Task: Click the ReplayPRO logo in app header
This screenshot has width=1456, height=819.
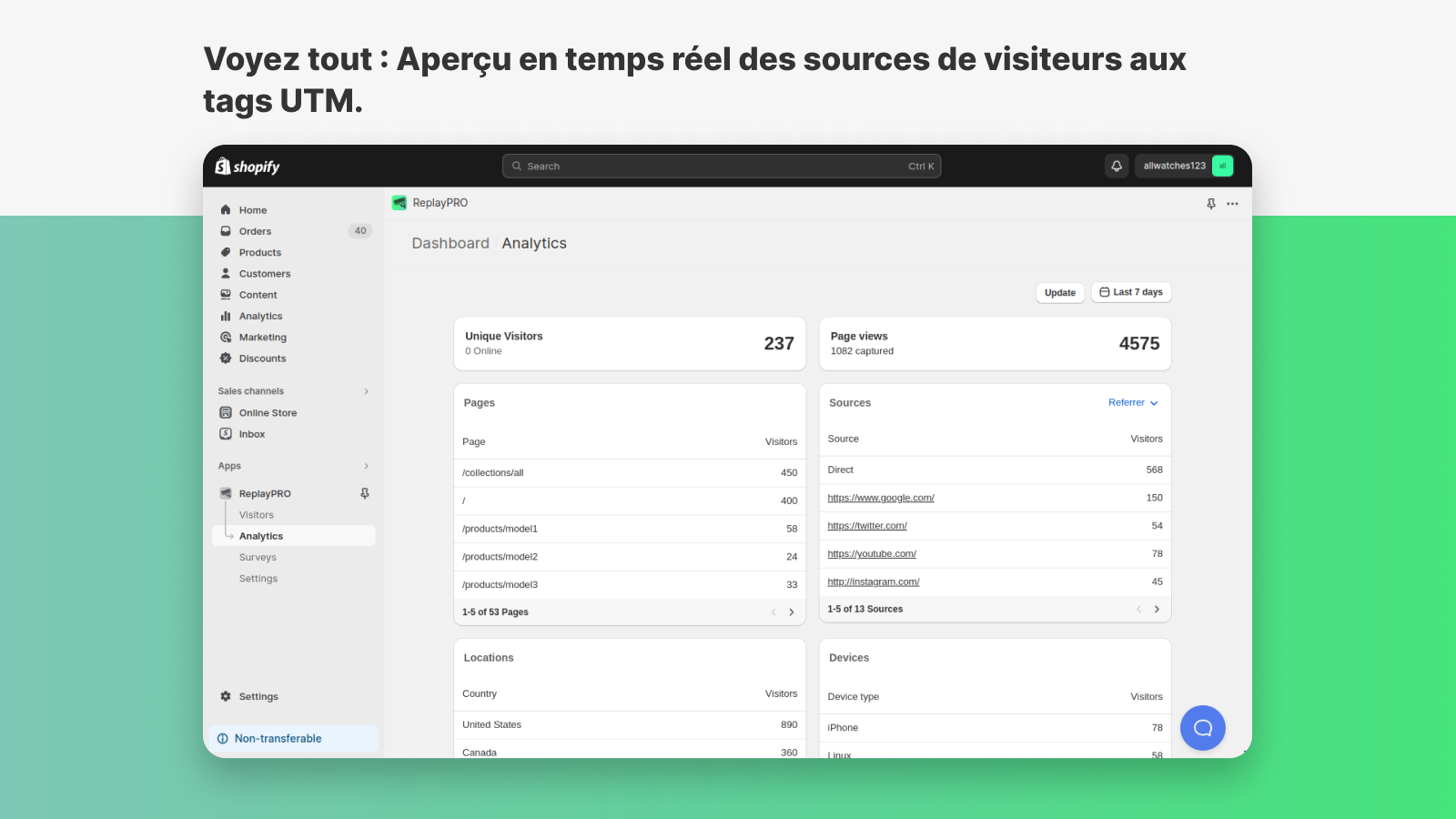Action: click(x=399, y=203)
